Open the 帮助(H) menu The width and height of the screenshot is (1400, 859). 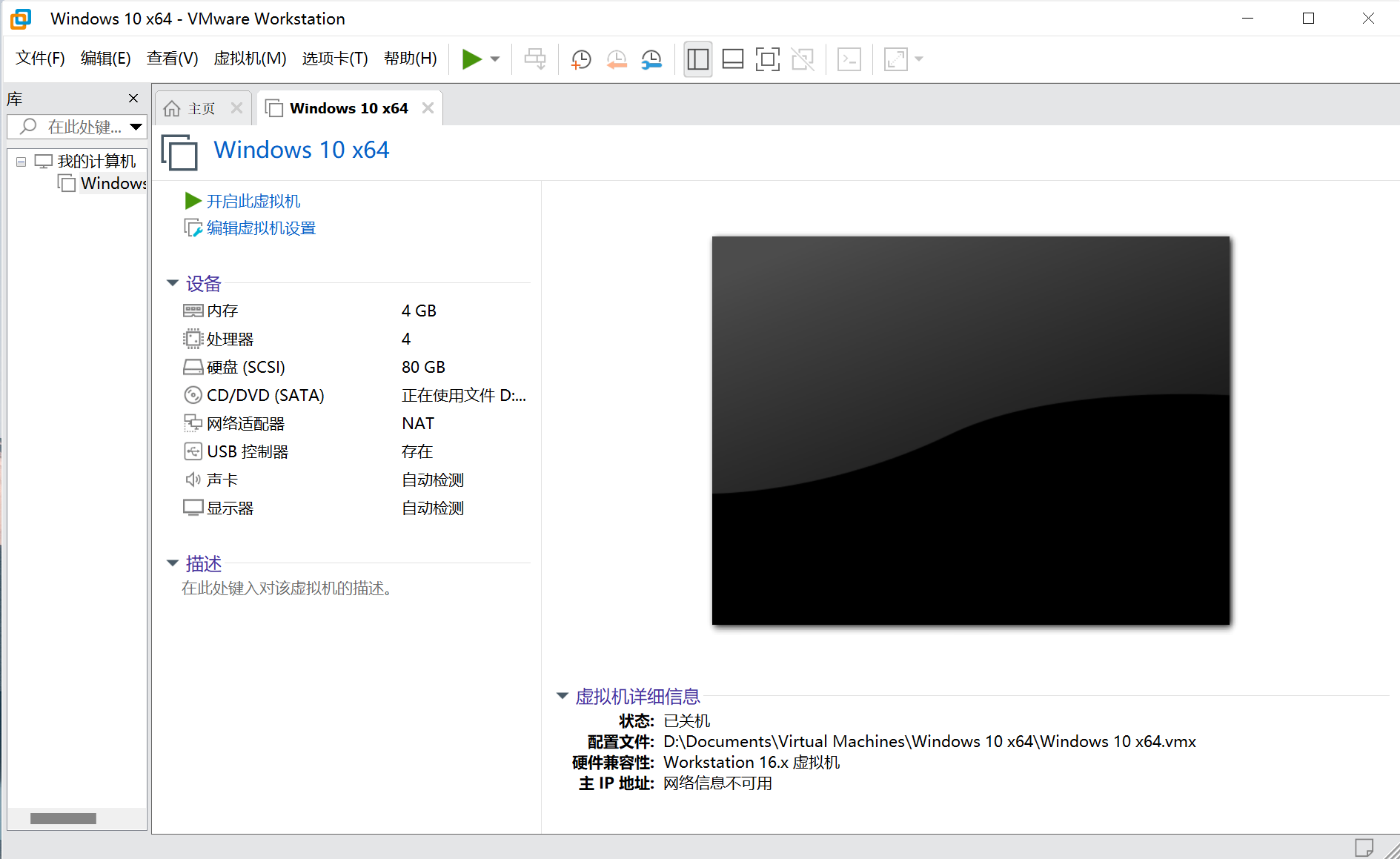pyautogui.click(x=411, y=59)
